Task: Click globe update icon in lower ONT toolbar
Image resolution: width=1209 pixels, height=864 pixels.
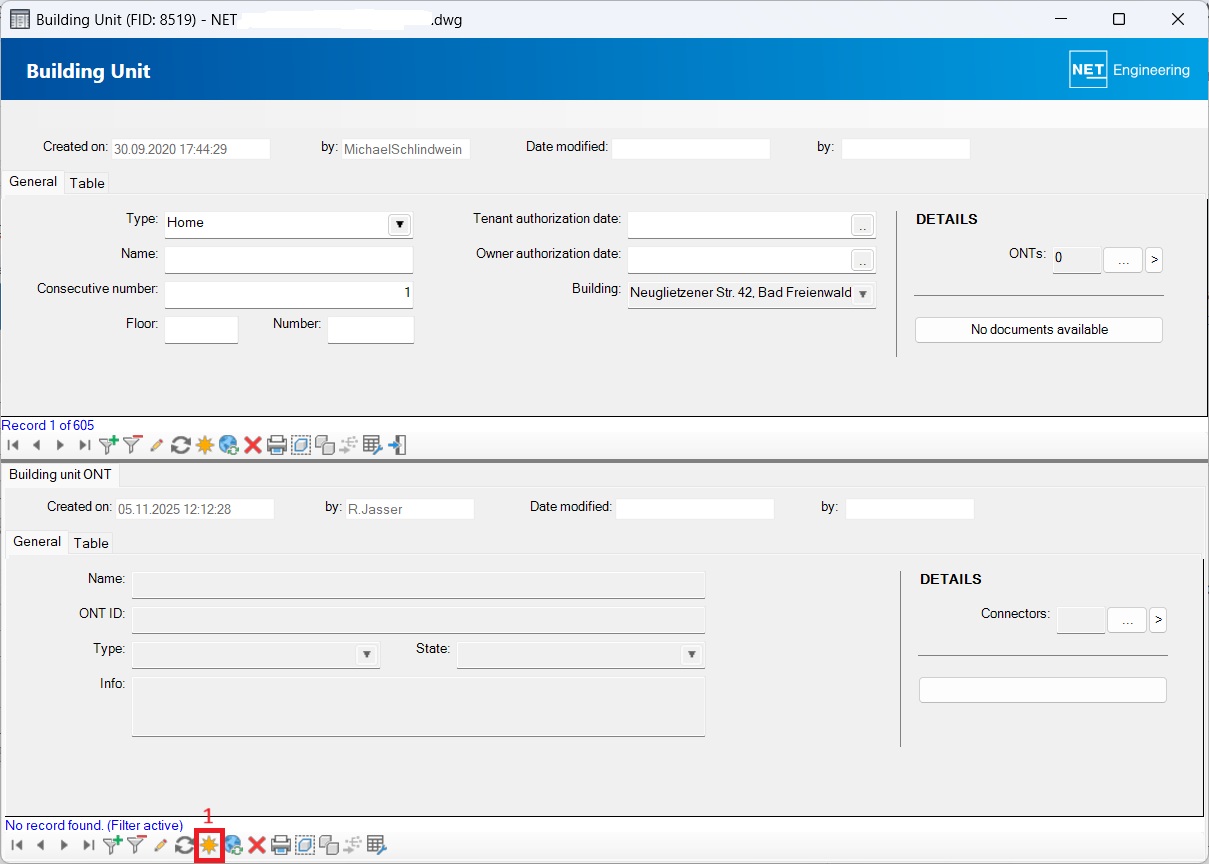Action: pyautogui.click(x=233, y=845)
